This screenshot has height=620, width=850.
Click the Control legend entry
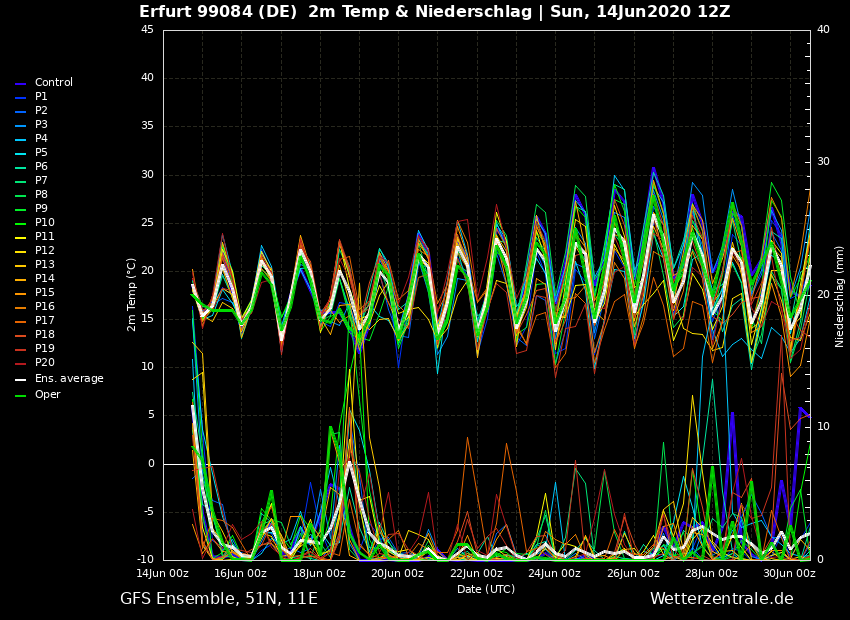click(53, 83)
